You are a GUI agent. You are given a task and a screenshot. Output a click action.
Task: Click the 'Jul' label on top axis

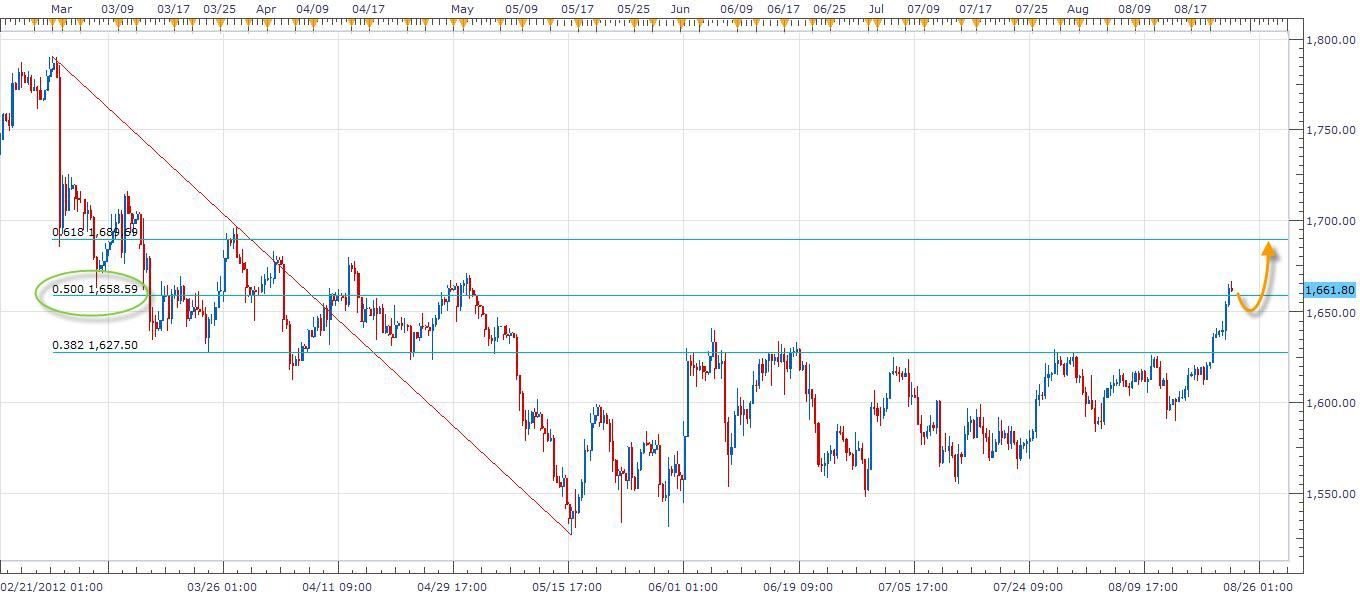click(x=876, y=9)
